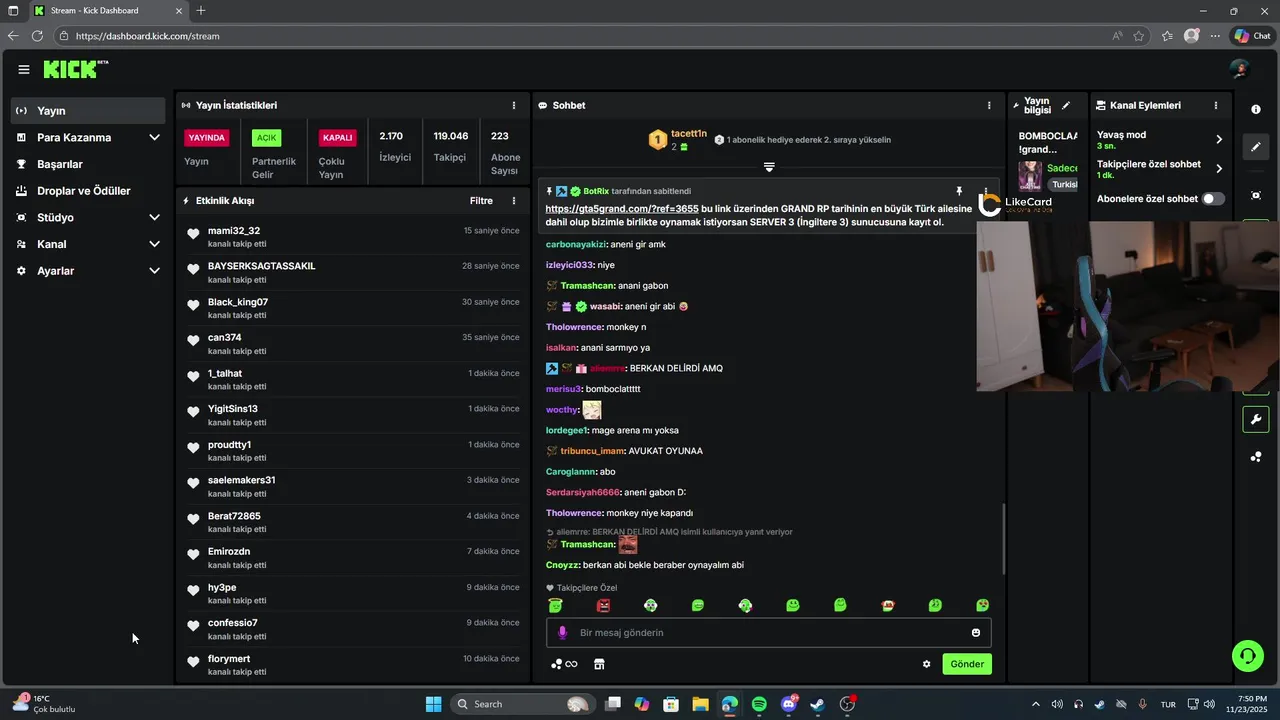This screenshot has height=720, width=1280.
Task: Click the YAYINDA status badge
Action: [207, 137]
